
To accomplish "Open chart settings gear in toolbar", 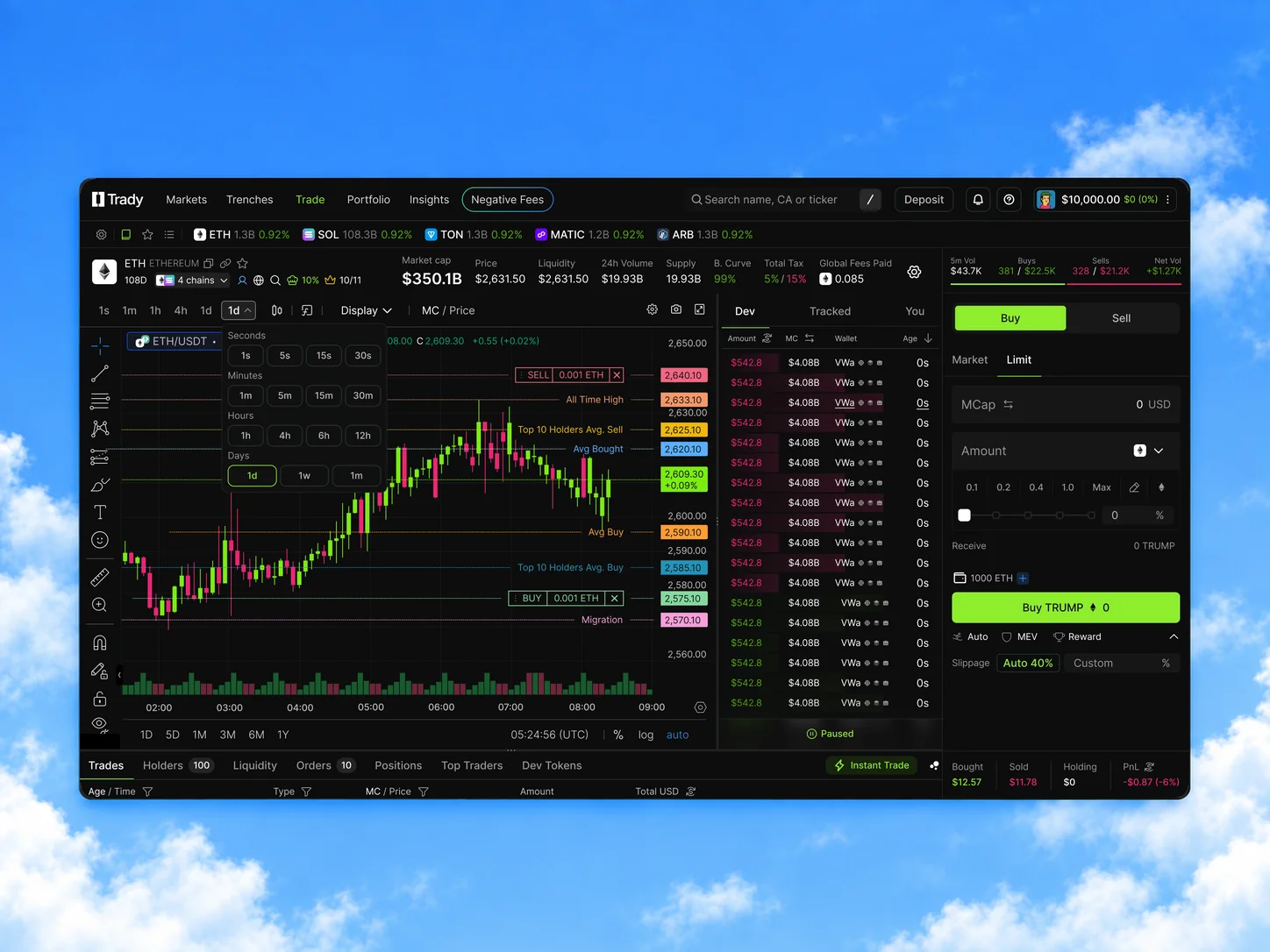I will coord(653,309).
